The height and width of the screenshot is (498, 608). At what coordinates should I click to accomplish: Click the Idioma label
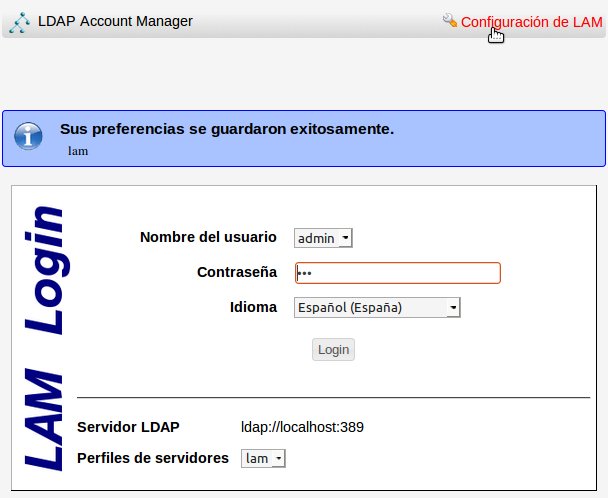[253, 307]
